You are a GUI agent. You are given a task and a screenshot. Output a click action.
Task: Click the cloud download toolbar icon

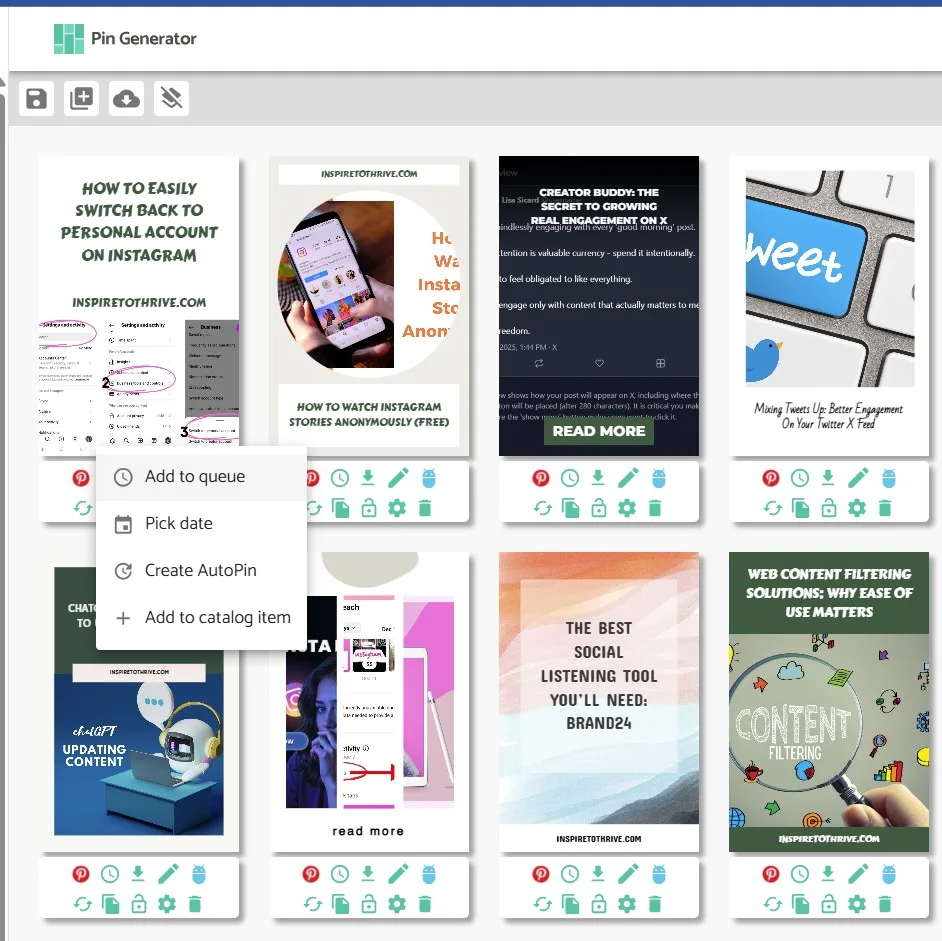[x=127, y=99]
